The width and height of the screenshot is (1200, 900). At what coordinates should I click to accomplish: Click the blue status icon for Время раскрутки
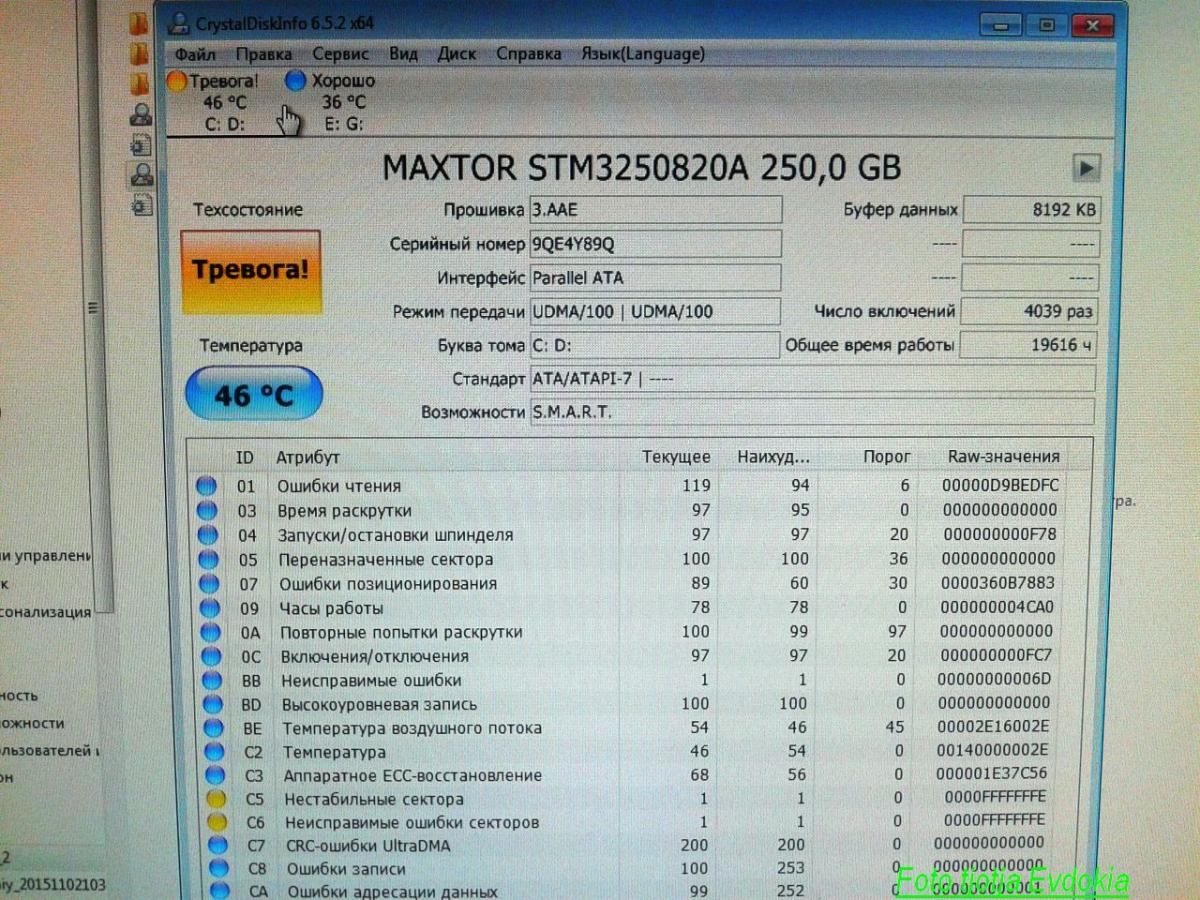(207, 510)
